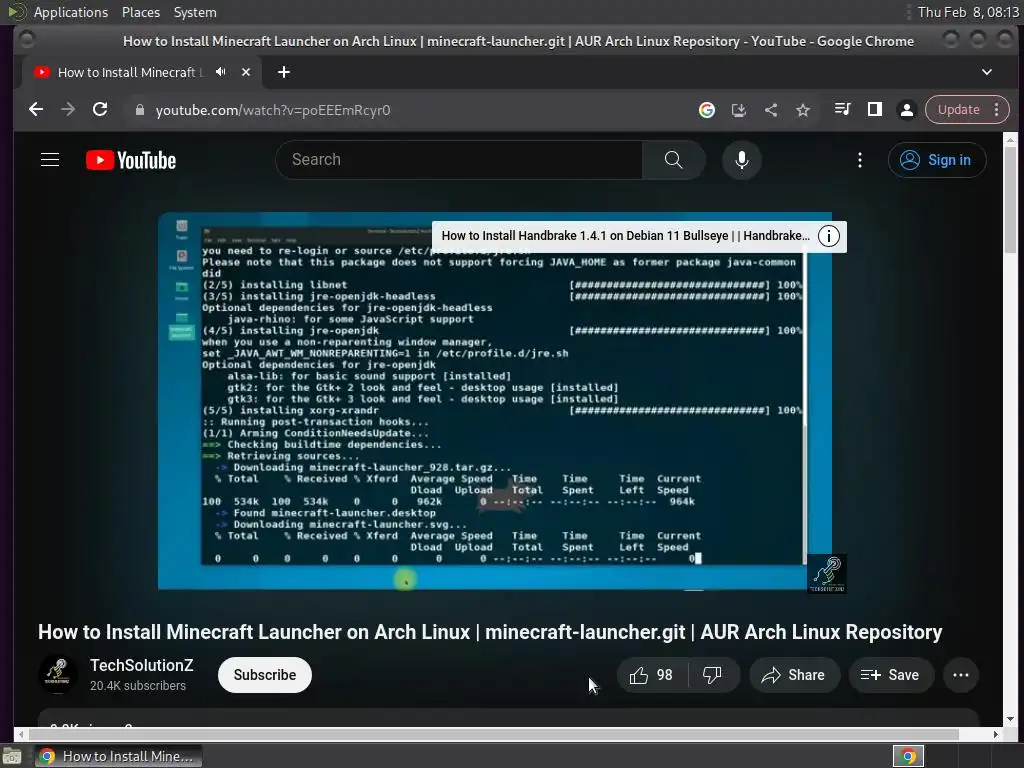Click the forward navigation arrow
Viewport: 1024px width, 768px height.
tap(68, 110)
